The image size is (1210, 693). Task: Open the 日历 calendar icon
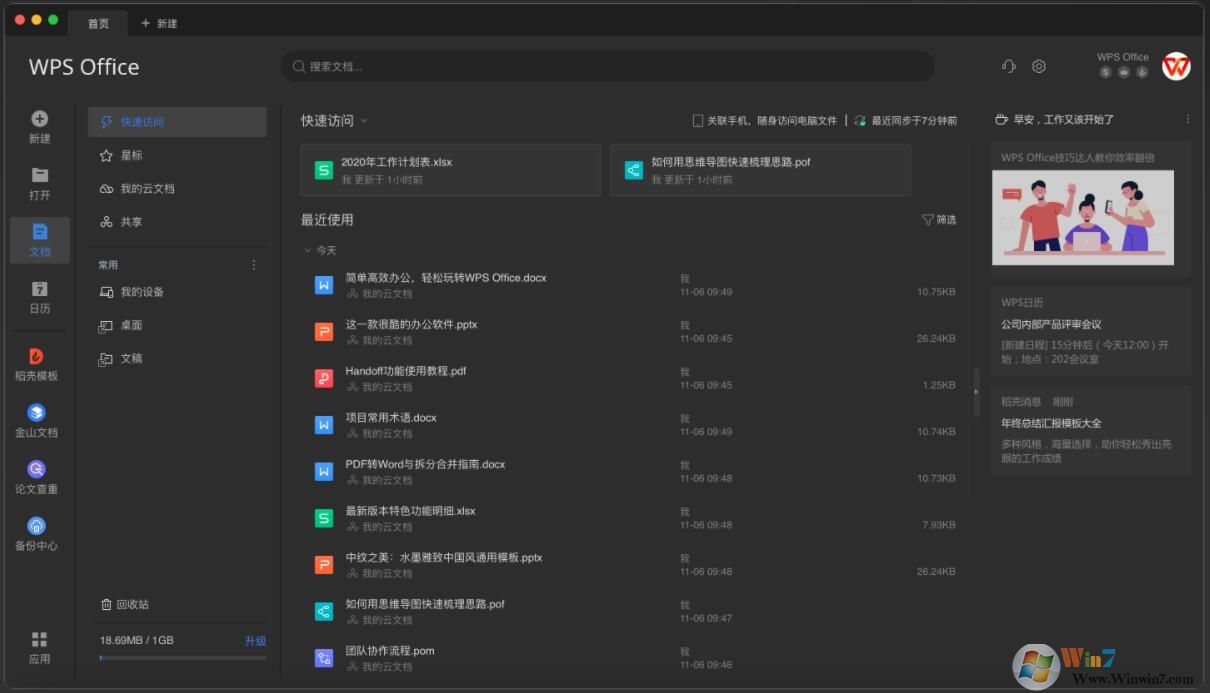tap(40, 288)
